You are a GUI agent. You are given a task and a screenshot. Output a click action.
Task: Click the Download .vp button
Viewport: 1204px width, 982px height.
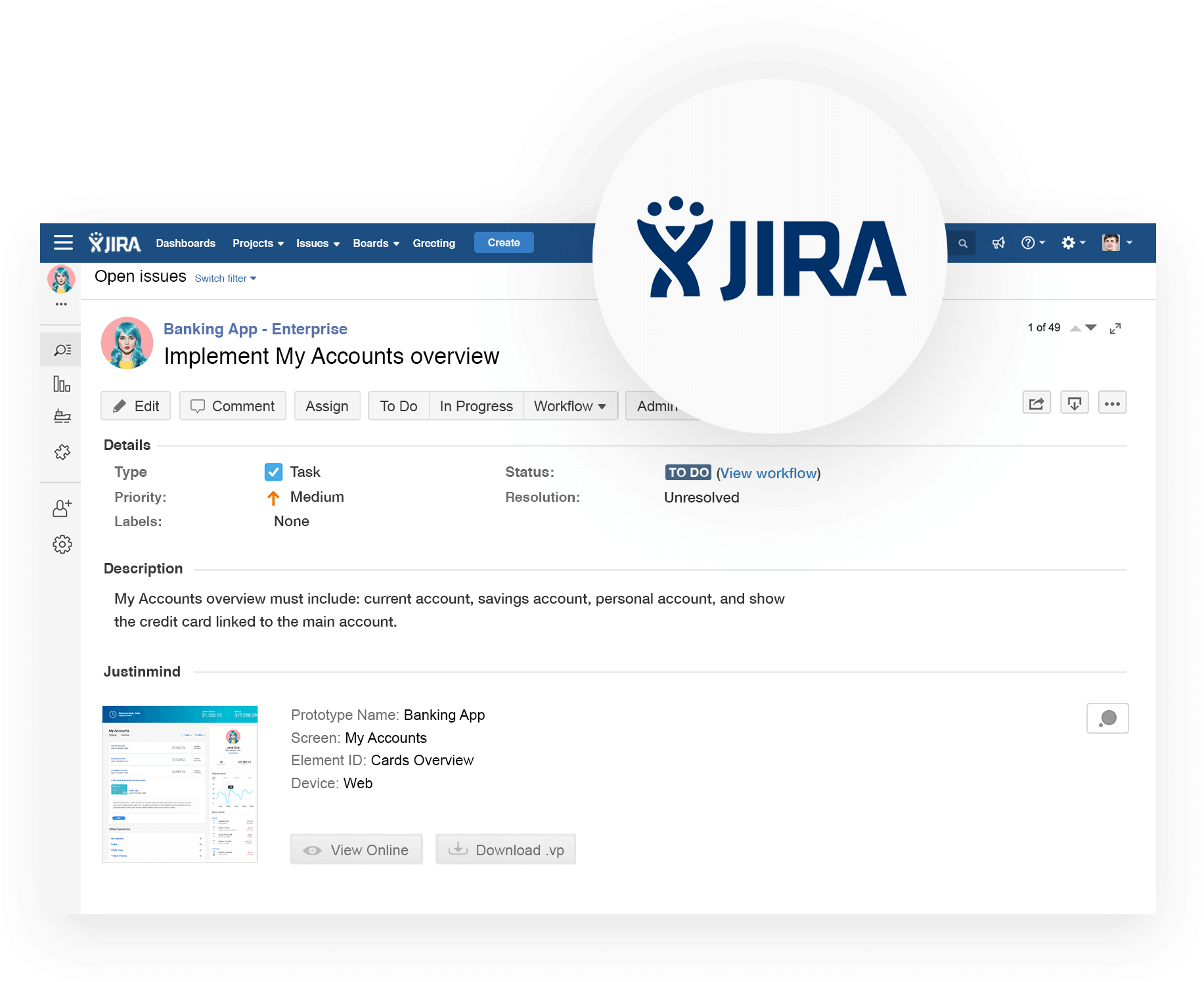pos(506,849)
